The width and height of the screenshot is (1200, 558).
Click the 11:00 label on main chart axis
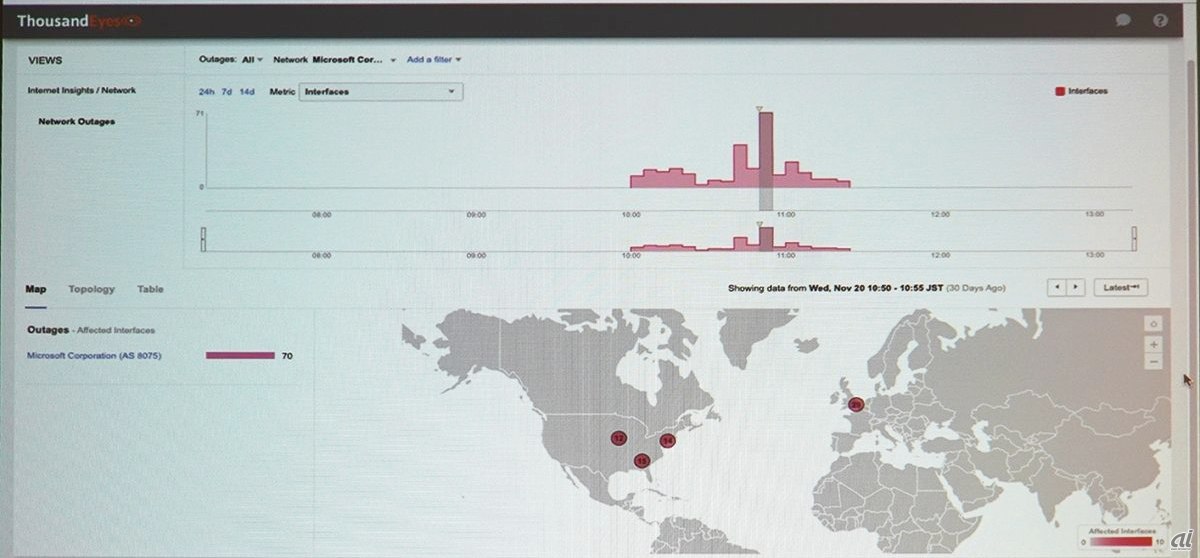tap(785, 214)
